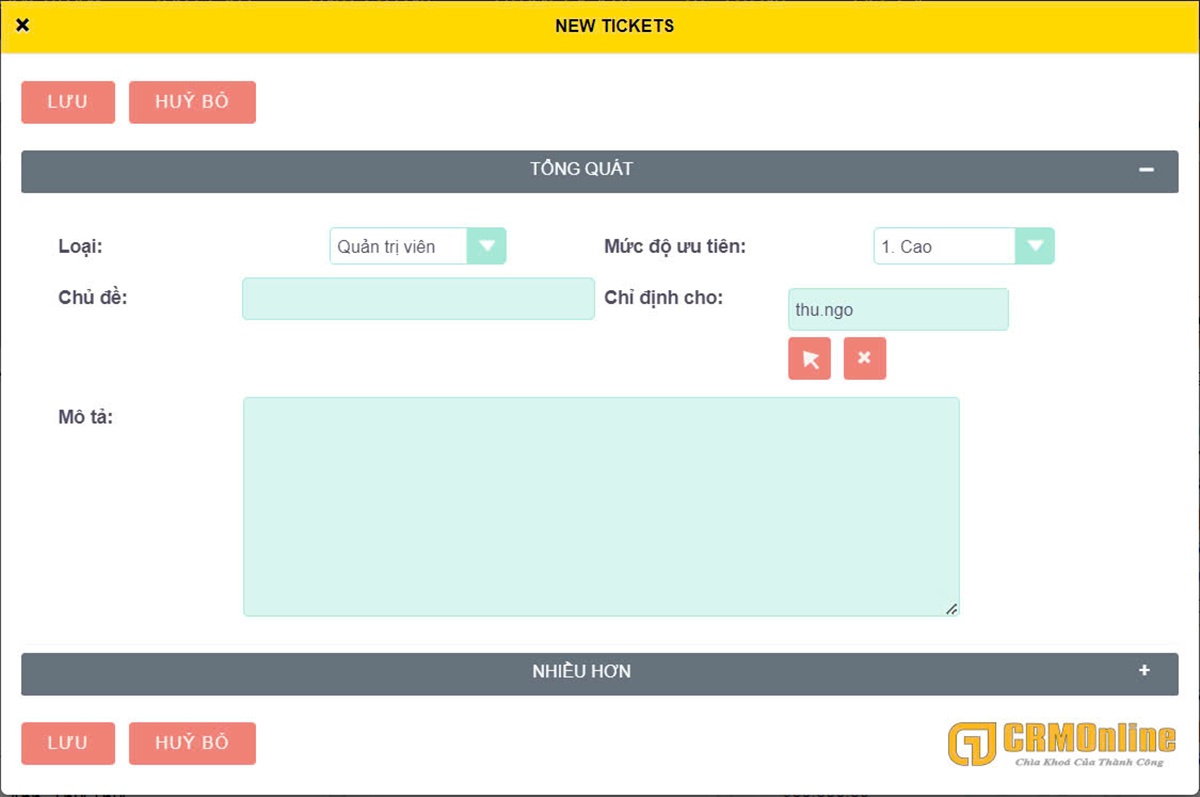The width and height of the screenshot is (1200, 797).
Task: Click the close X icon on the yellow header
Action: point(22,25)
